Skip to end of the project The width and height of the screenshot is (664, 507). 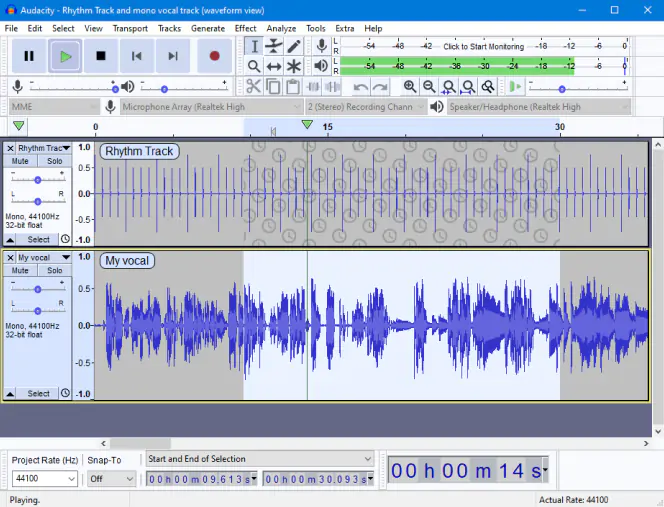[x=173, y=56]
